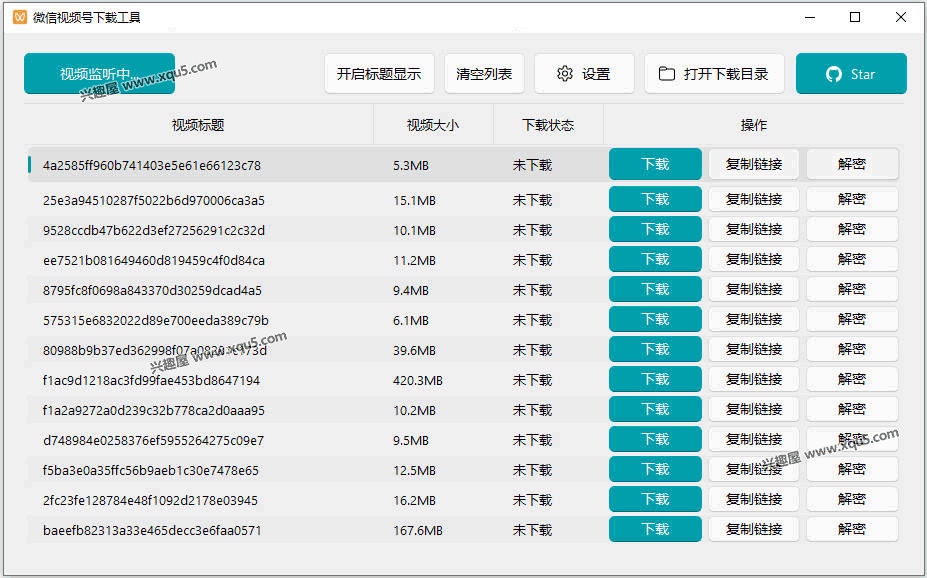Screen dimensions: 927x578
Task: Copy link for ee7521b081649460d819459c4f0d84ca
Action: 754,259
